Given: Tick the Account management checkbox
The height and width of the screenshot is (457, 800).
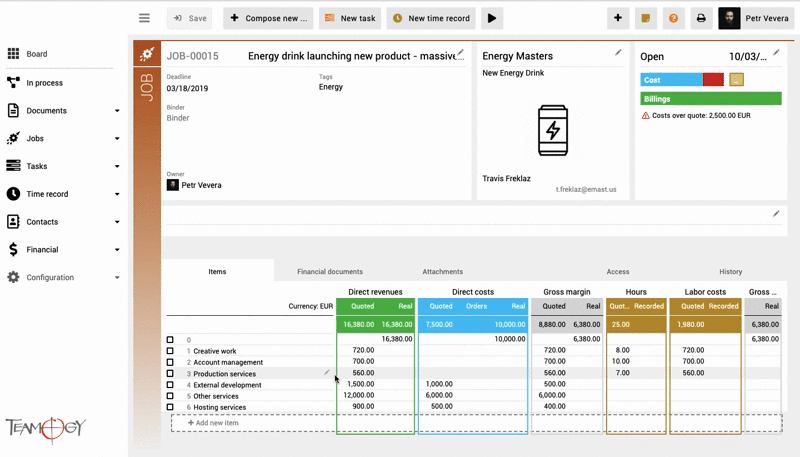Looking at the screenshot, I should (170, 362).
